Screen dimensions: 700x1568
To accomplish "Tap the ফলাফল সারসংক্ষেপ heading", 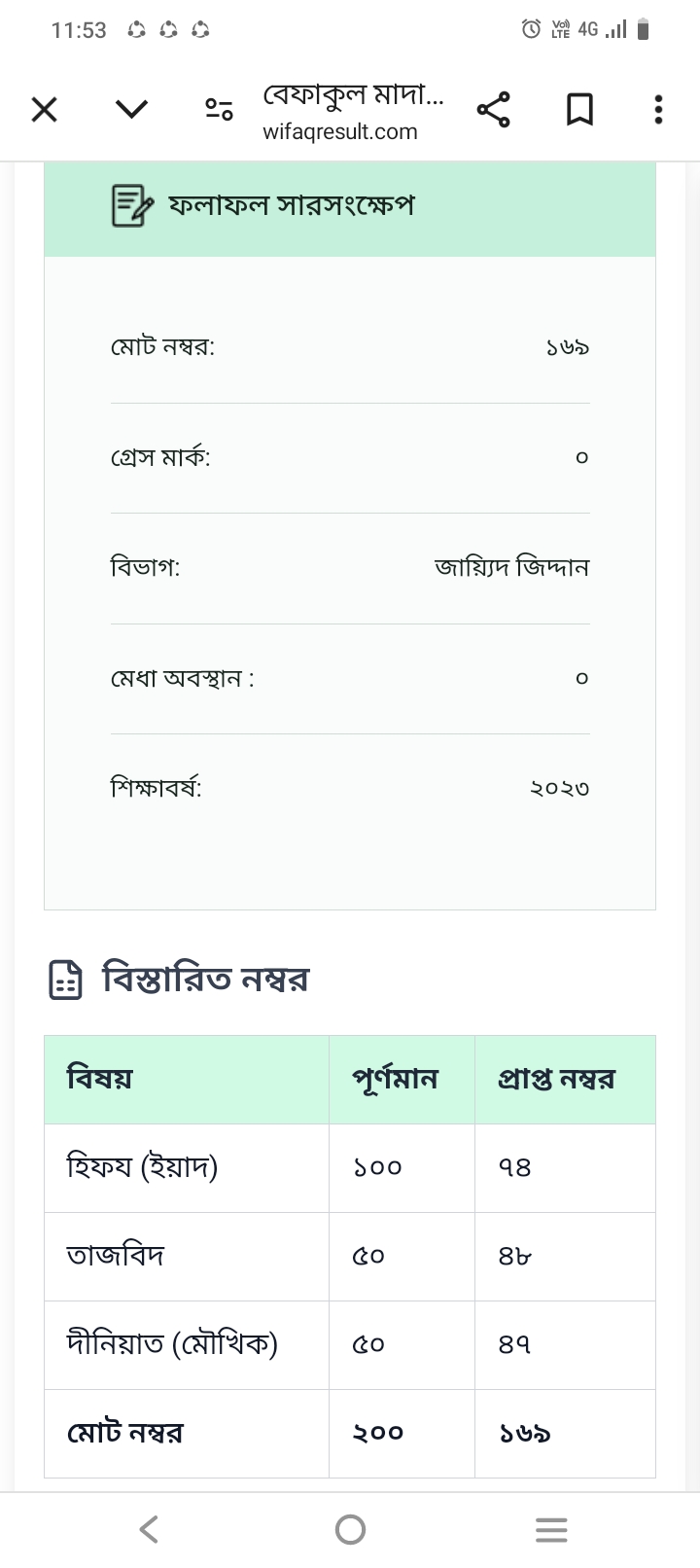I will [292, 205].
